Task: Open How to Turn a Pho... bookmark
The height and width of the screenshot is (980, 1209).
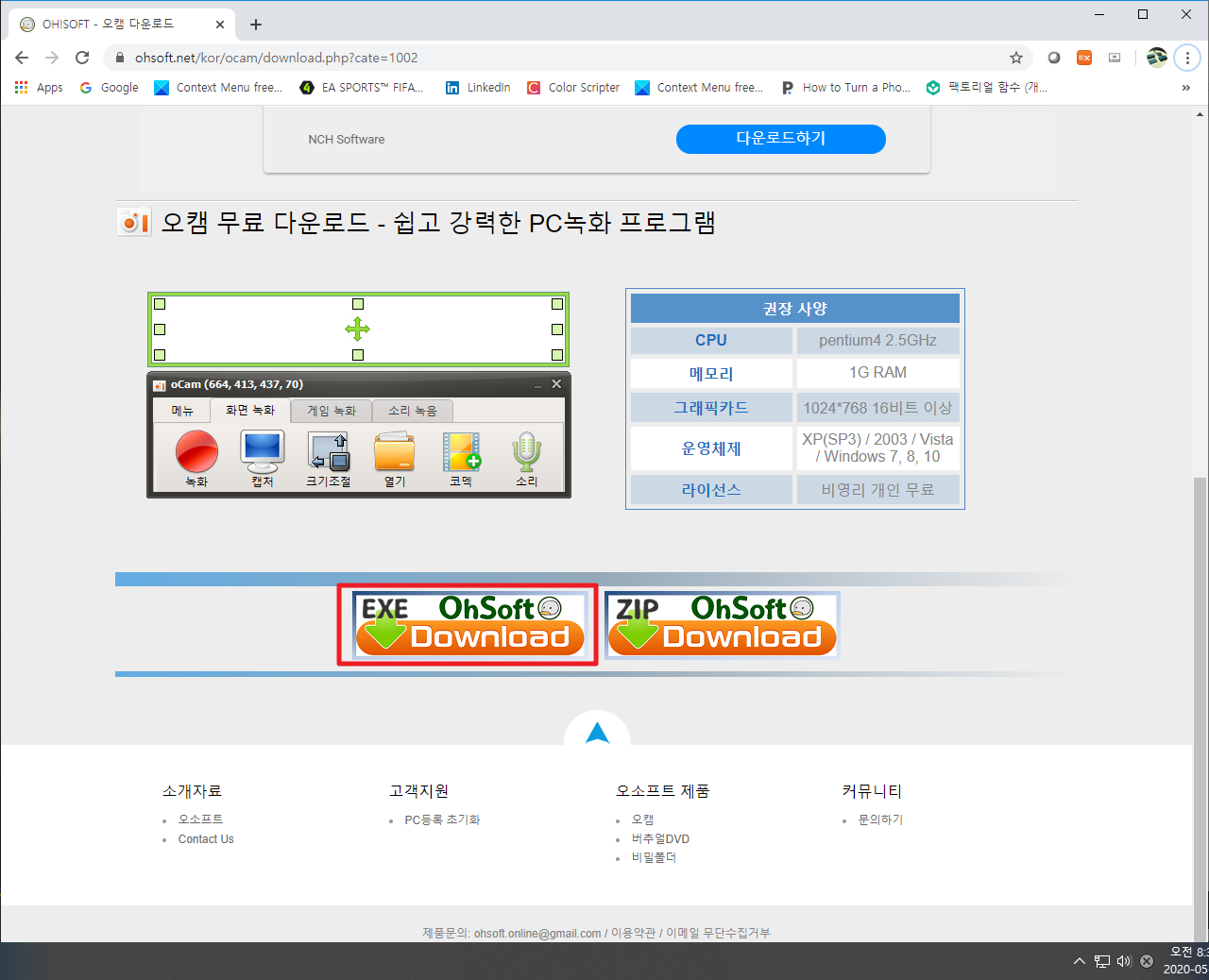Action: [846, 87]
